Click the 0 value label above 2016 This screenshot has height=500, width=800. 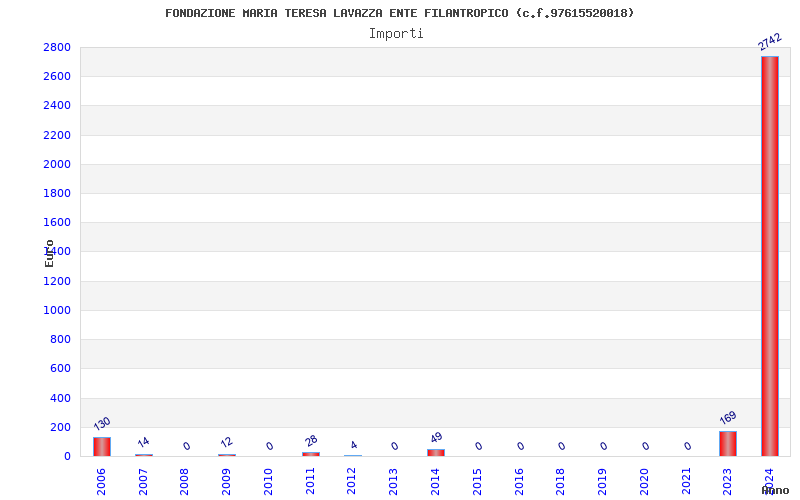pos(520,446)
